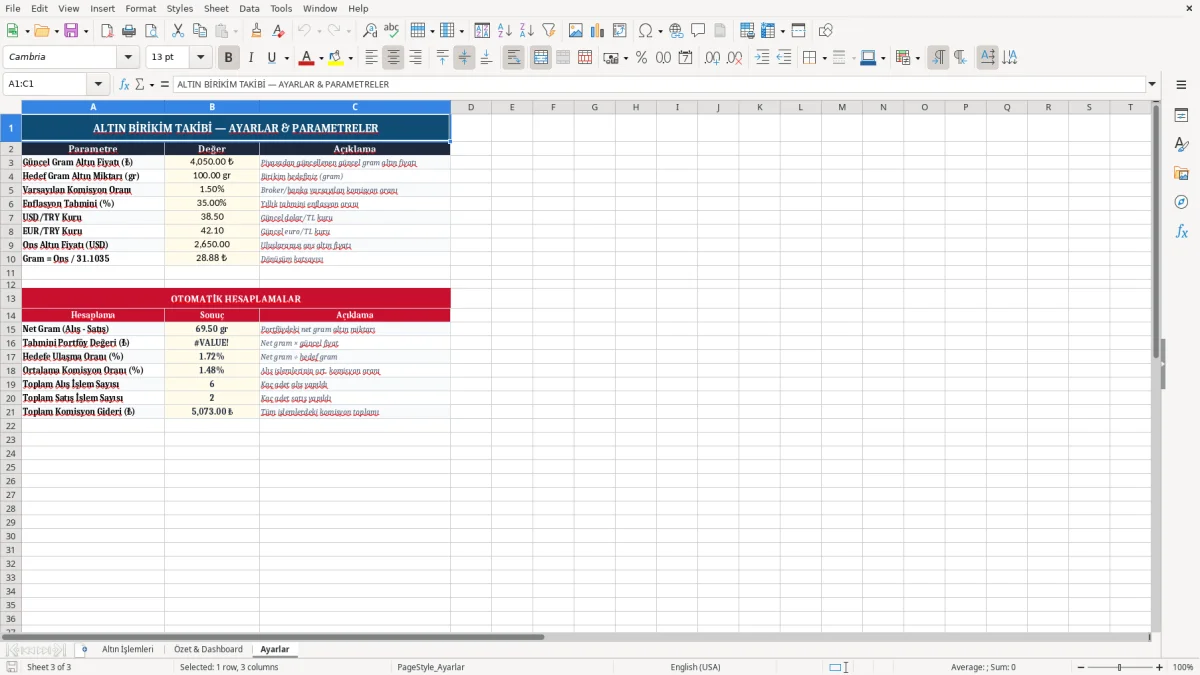Open the Conditional Formatting dropdown arrow
Image resolution: width=1200 pixels, height=675 pixels.
coord(918,58)
